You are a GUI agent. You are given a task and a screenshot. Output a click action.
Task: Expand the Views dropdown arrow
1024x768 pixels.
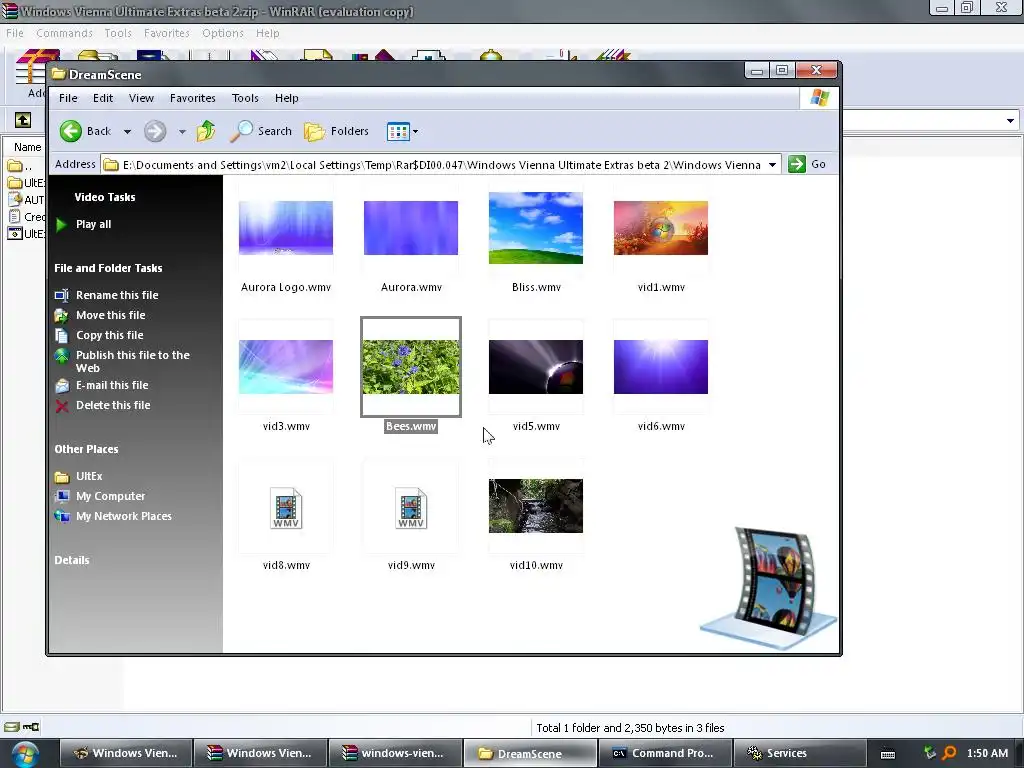coord(415,132)
